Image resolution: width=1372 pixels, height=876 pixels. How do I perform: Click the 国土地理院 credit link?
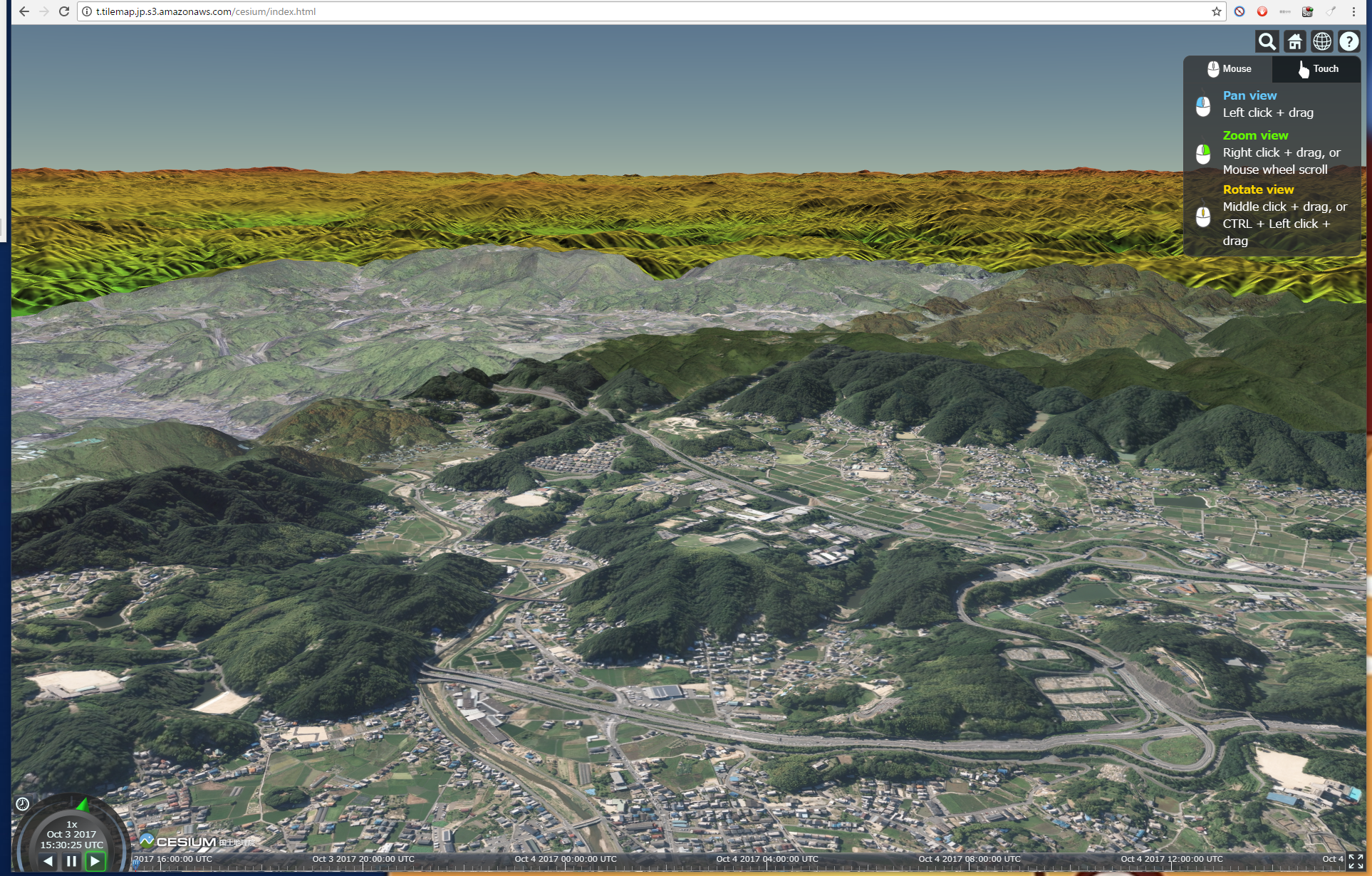[236, 843]
